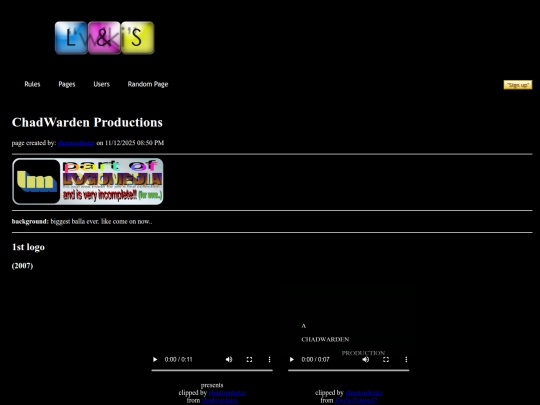
Task: Seek on the 0:11 video progress bar
Action: click(212, 371)
